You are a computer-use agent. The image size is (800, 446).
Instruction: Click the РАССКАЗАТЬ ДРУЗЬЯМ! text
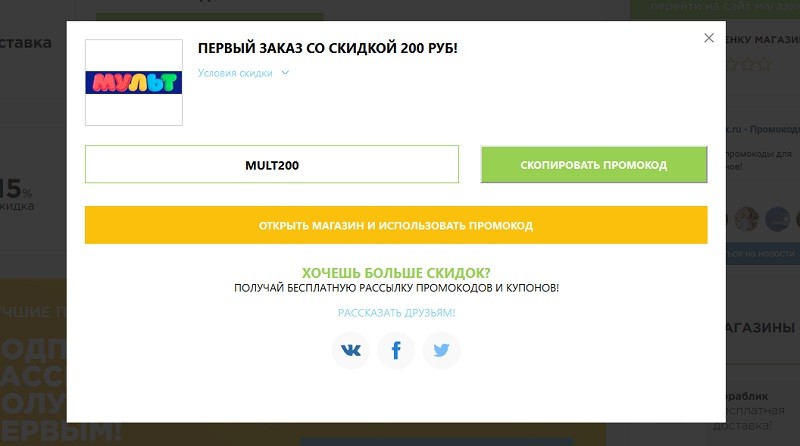[396, 313]
